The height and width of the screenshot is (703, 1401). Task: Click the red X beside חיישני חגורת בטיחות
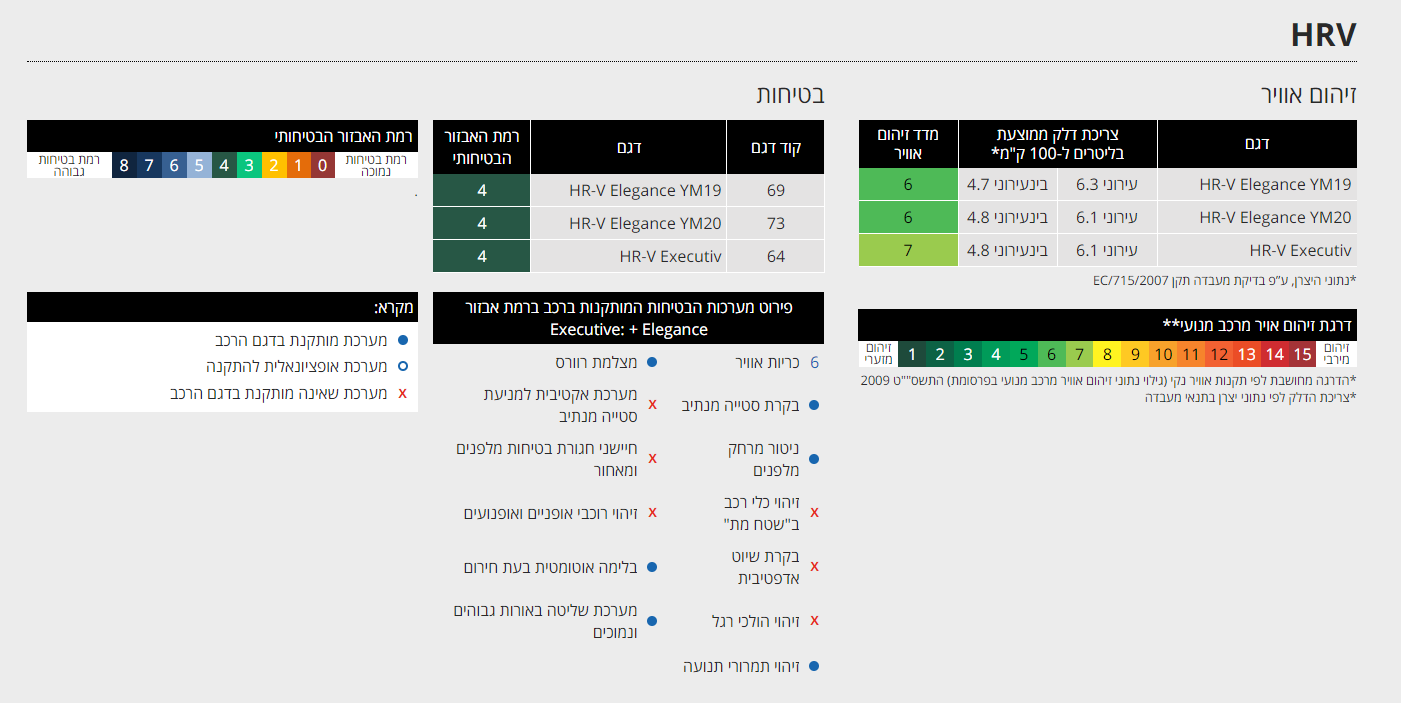pos(652,458)
